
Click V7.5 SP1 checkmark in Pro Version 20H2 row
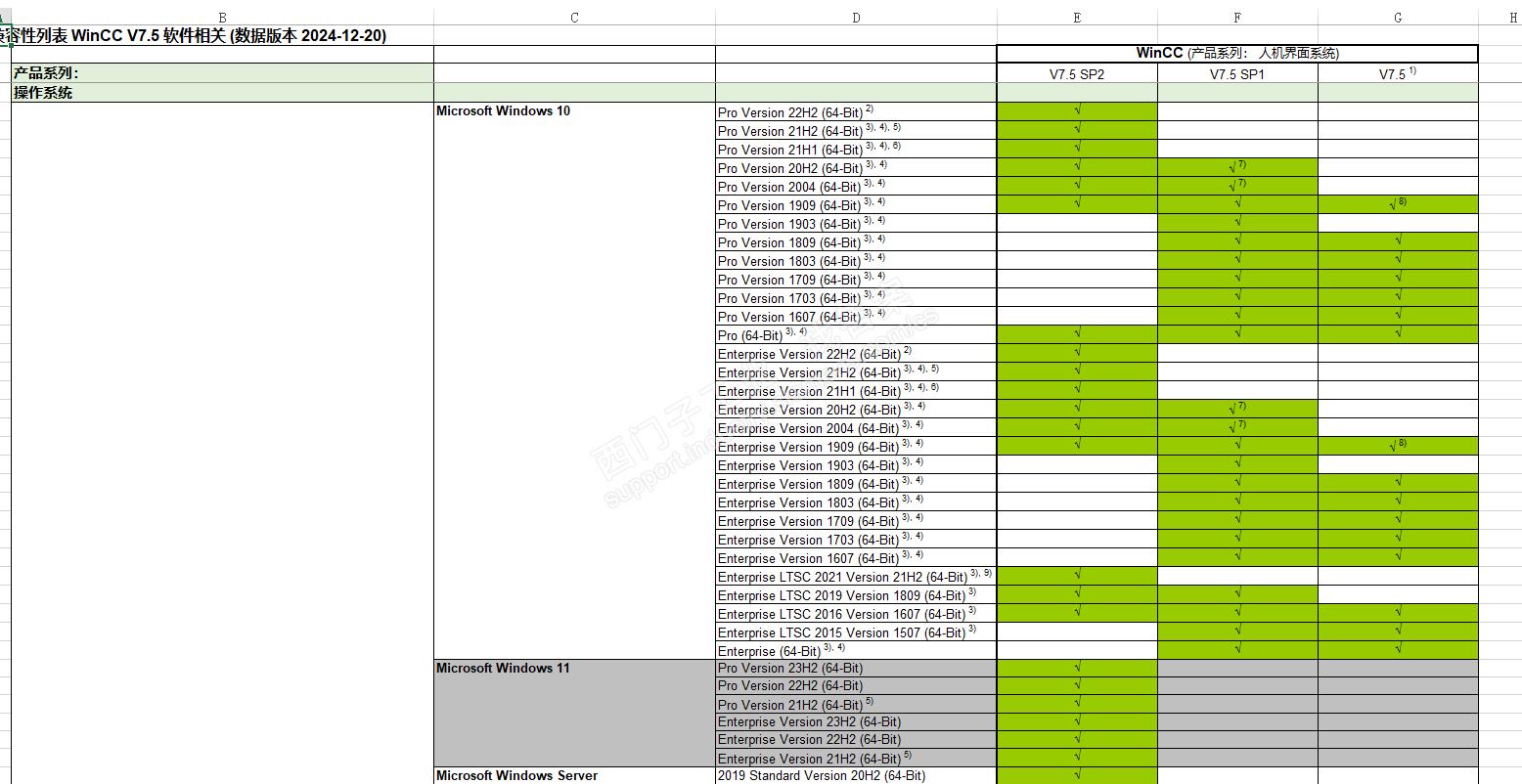1237,167
